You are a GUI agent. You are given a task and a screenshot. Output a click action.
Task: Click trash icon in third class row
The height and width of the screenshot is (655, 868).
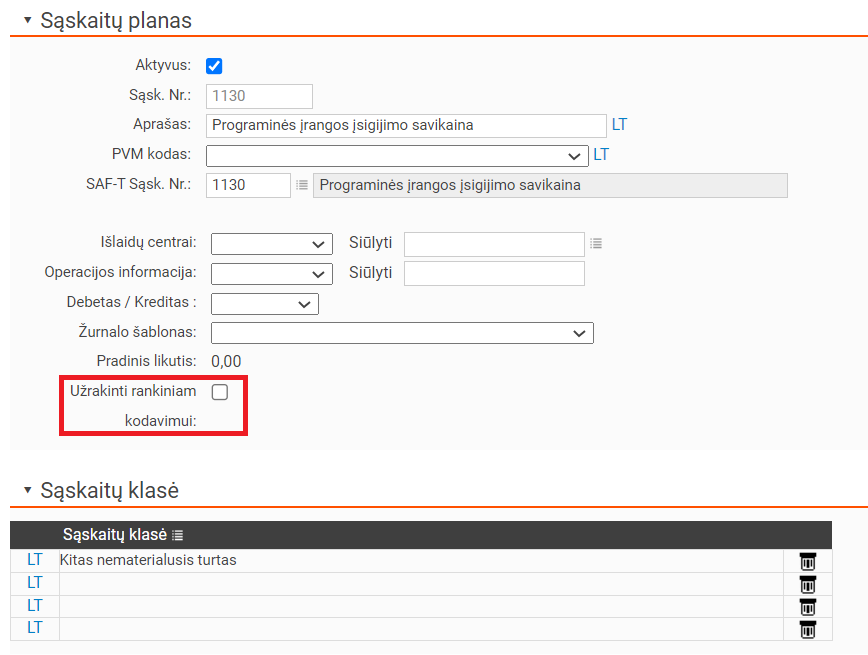(x=808, y=607)
